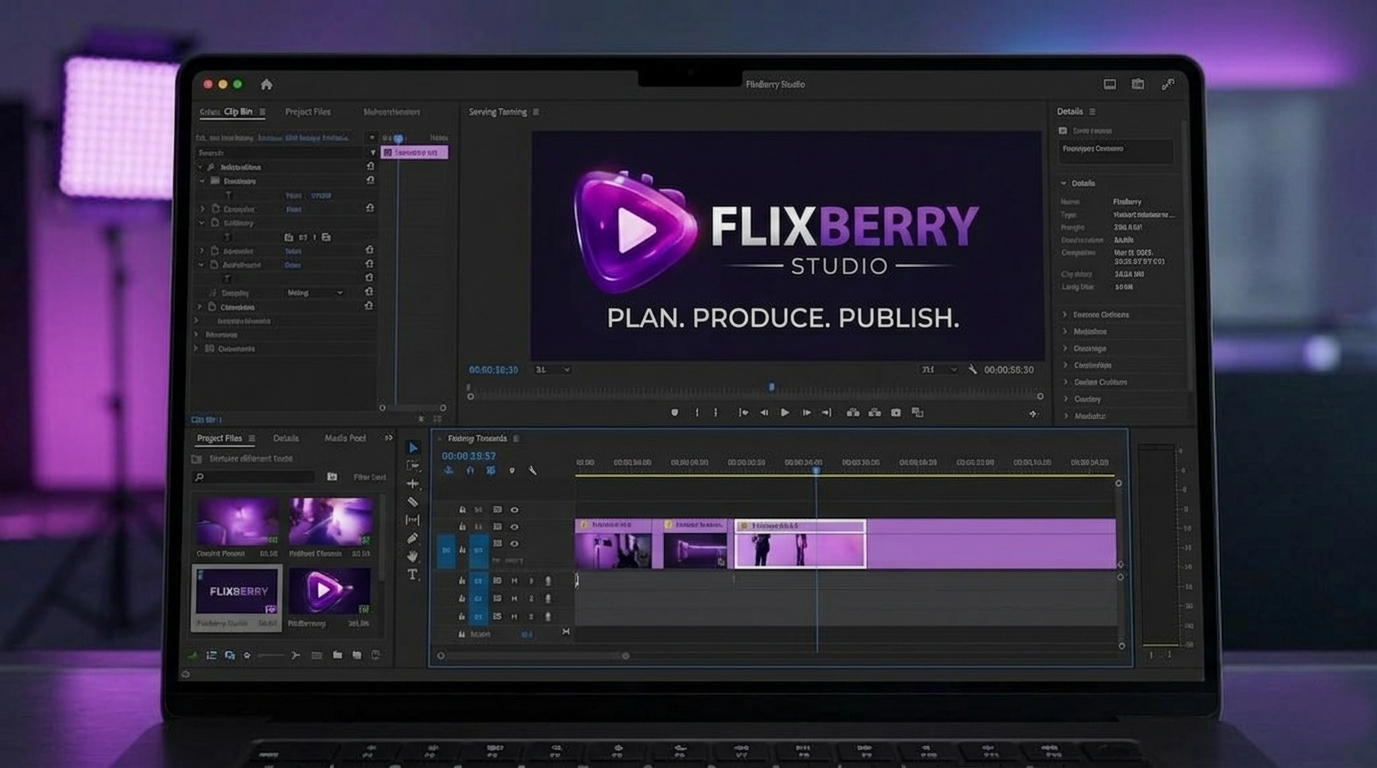The height and width of the screenshot is (768, 1377).
Task: Click the pink clip label in Clip Bin
Action: [x=414, y=152]
